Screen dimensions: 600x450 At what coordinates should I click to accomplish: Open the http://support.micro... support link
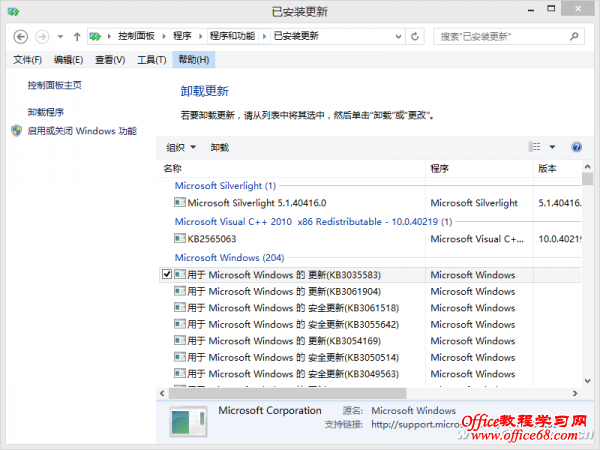coord(416,424)
